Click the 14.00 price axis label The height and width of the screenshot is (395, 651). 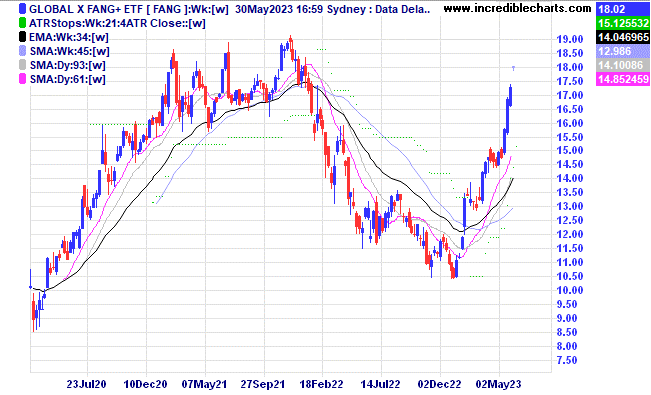click(x=570, y=178)
